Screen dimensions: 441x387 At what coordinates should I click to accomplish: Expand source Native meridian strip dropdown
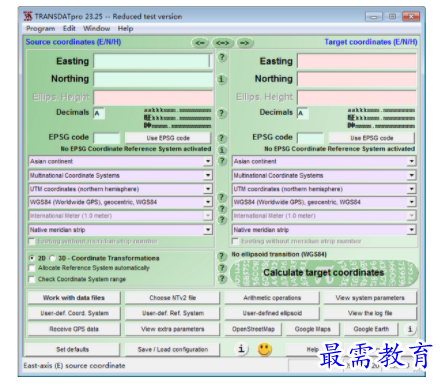coord(208,230)
